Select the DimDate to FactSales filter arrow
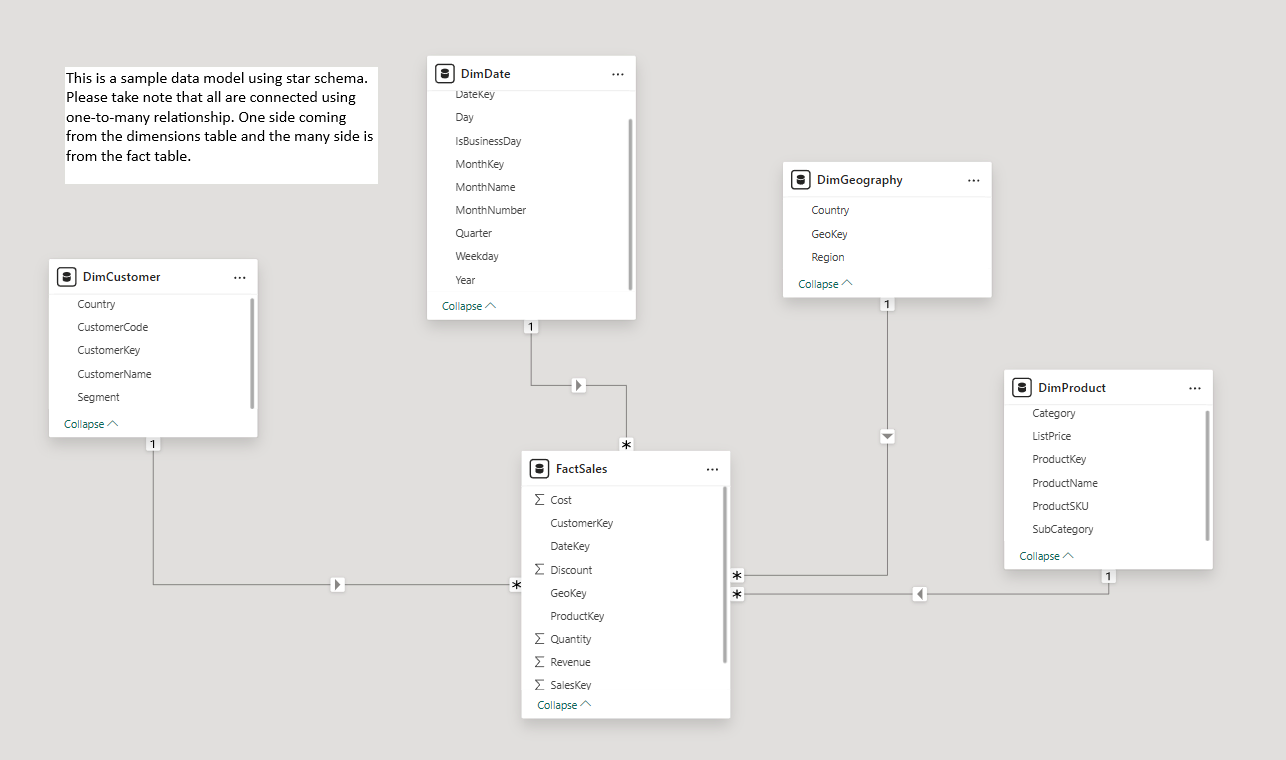Screen dimensions: 1286x760 pos(578,385)
